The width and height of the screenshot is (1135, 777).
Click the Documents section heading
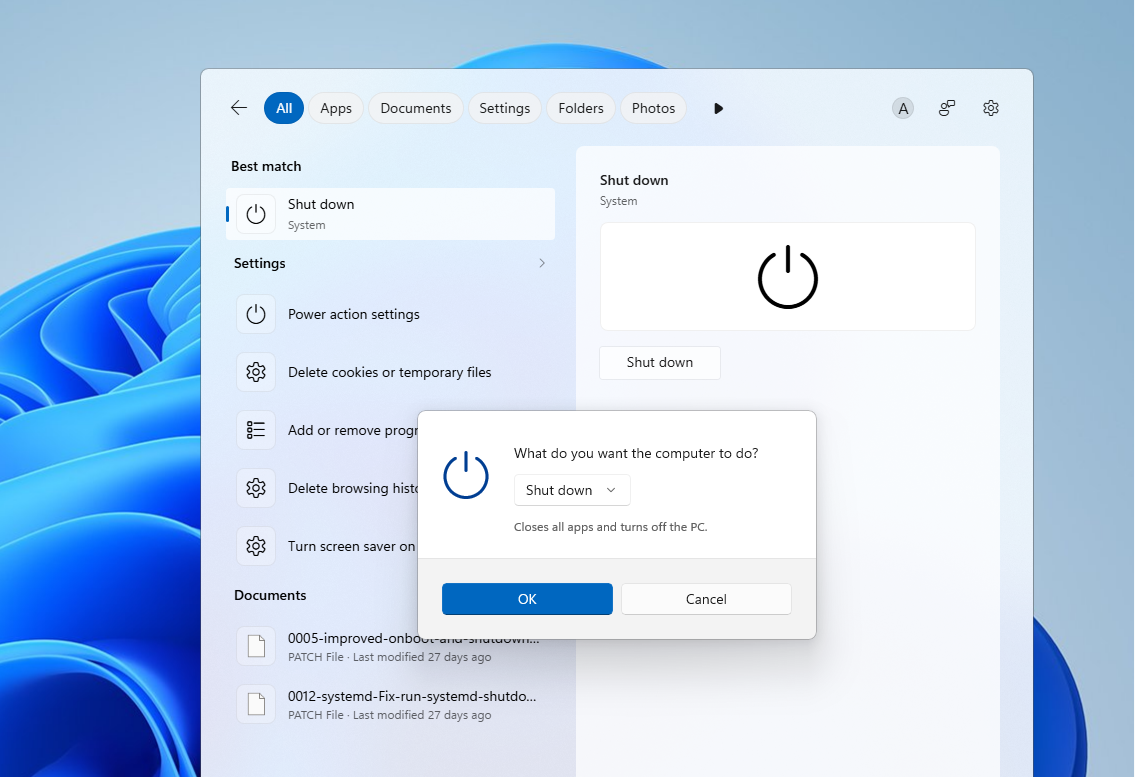click(x=270, y=595)
